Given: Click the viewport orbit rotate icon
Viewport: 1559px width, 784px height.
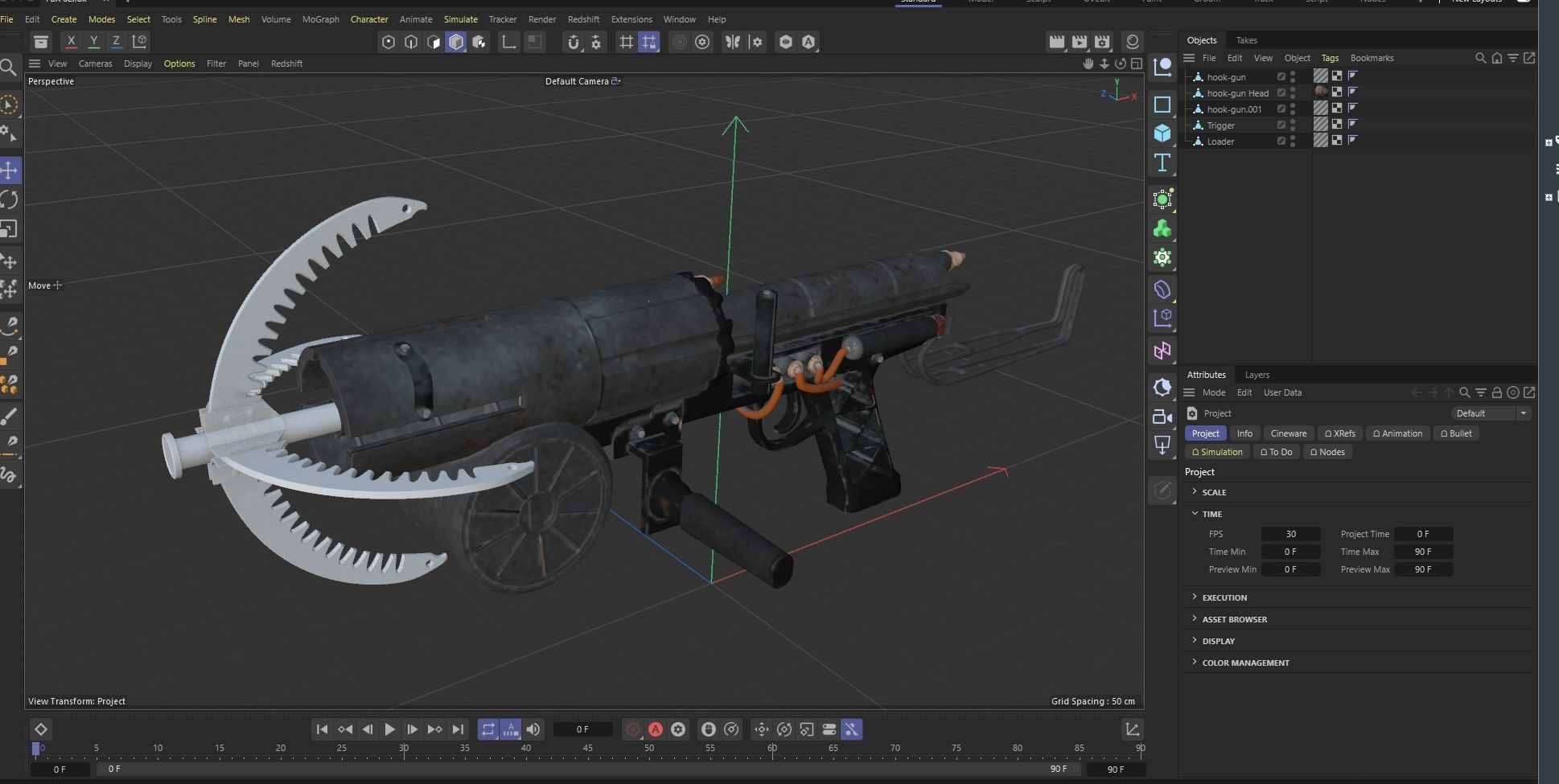Looking at the screenshot, I should coord(1120,64).
